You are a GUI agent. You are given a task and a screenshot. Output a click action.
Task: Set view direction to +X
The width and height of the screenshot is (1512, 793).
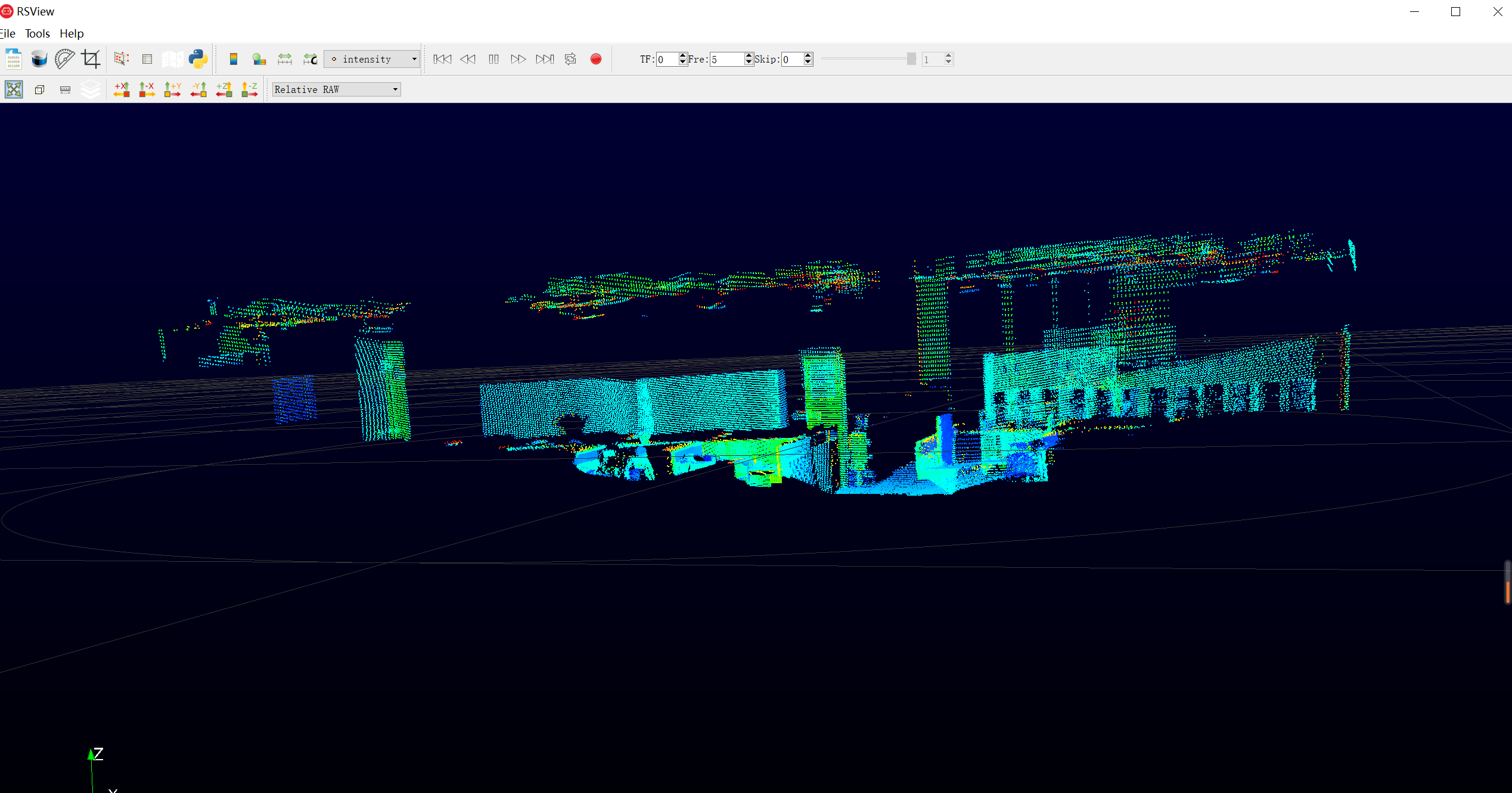point(122,89)
